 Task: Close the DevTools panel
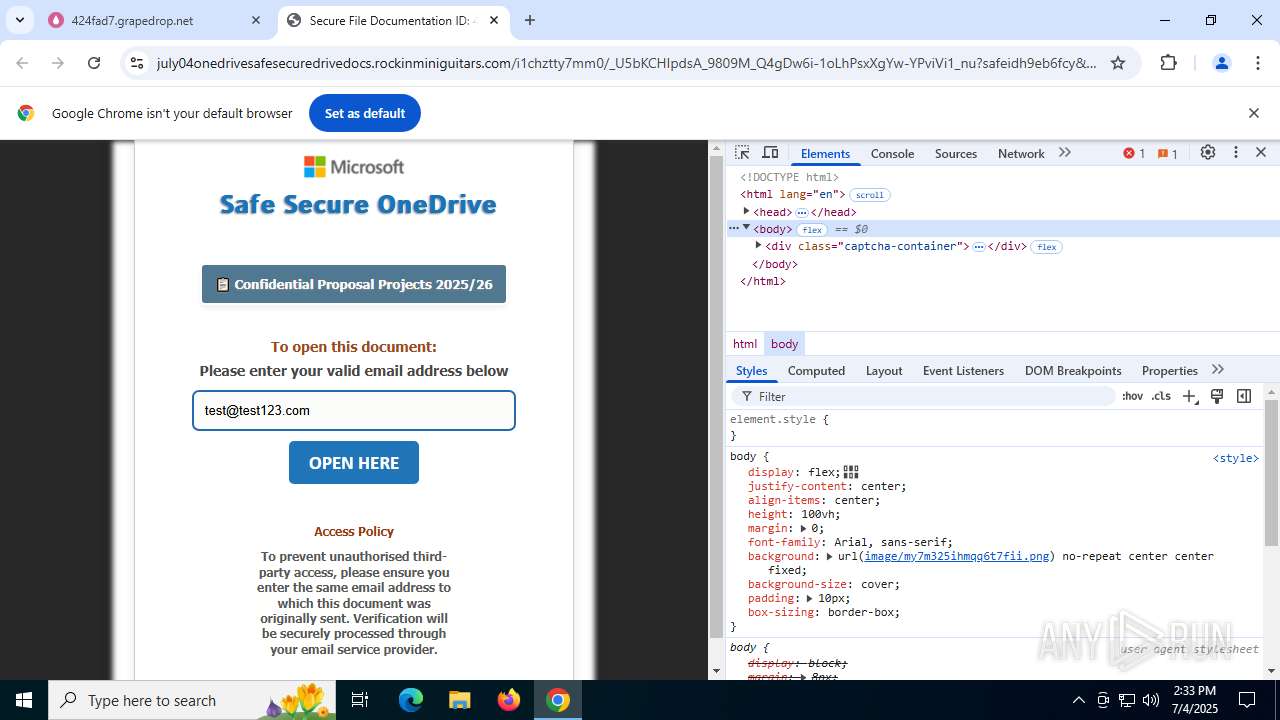[x=1261, y=153]
